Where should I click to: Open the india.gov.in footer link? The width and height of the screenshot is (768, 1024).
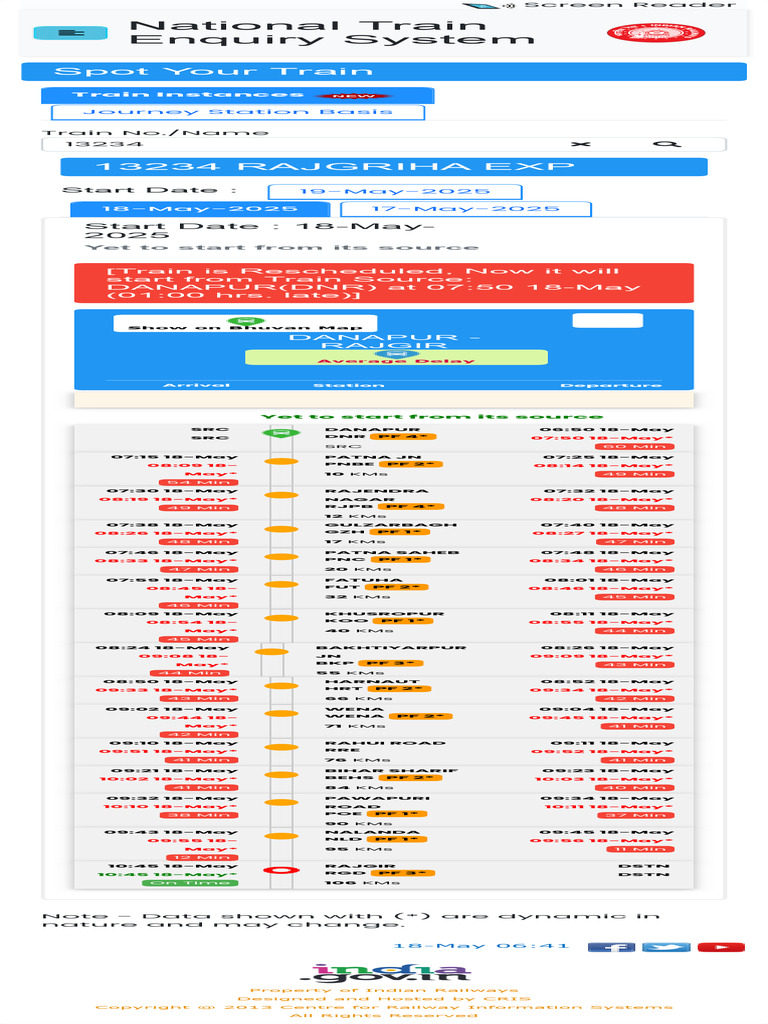tap(384, 973)
